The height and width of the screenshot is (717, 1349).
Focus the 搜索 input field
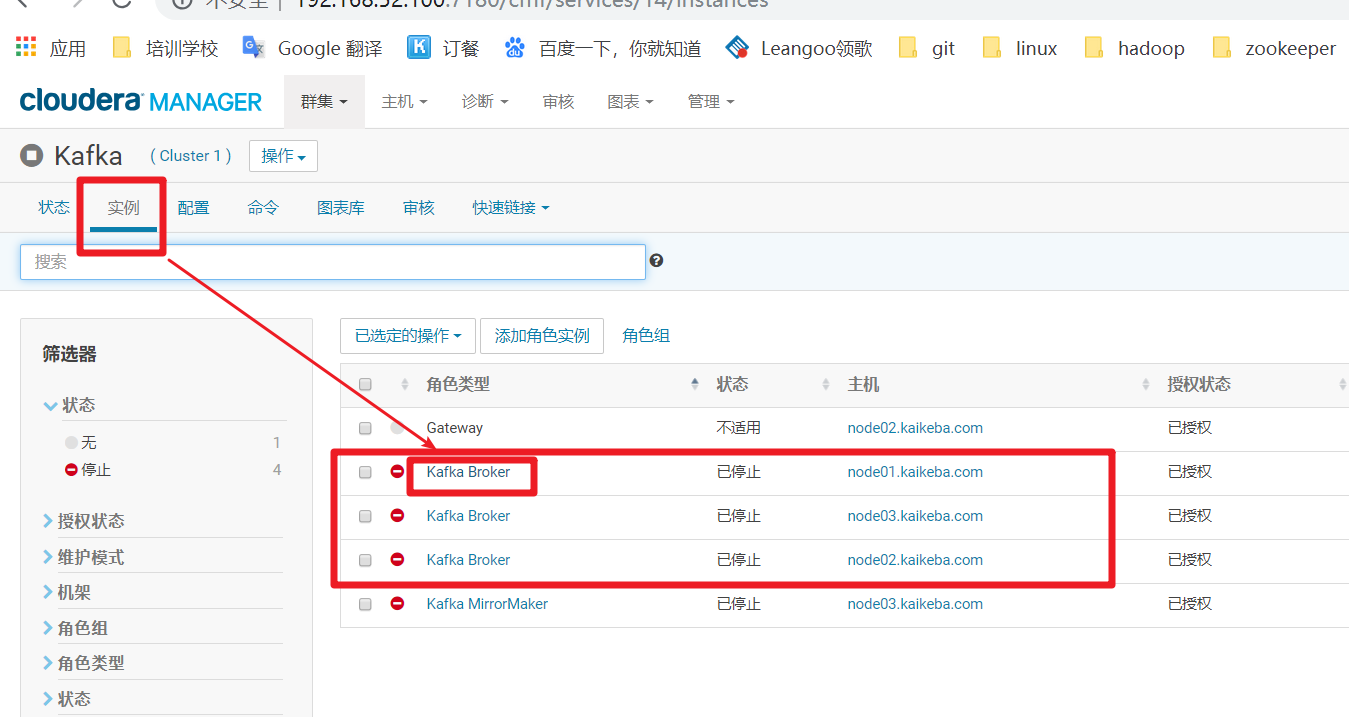click(x=333, y=261)
